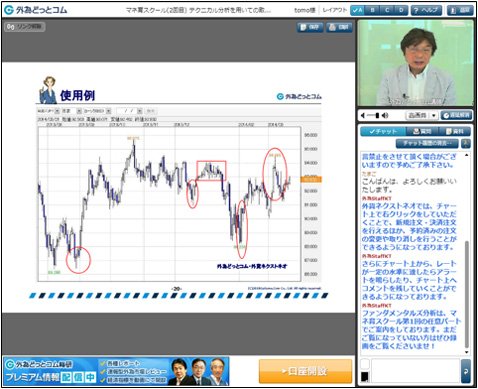
Task: Select layout option A
Action: [x=358, y=11]
